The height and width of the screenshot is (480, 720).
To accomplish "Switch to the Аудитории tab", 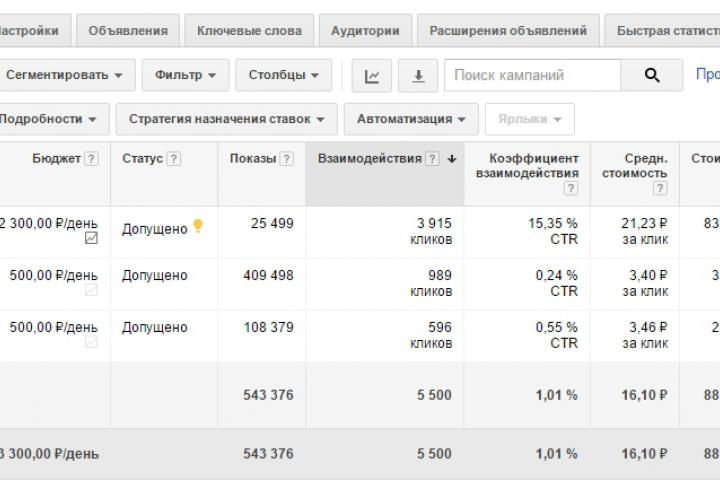I will click(x=366, y=31).
